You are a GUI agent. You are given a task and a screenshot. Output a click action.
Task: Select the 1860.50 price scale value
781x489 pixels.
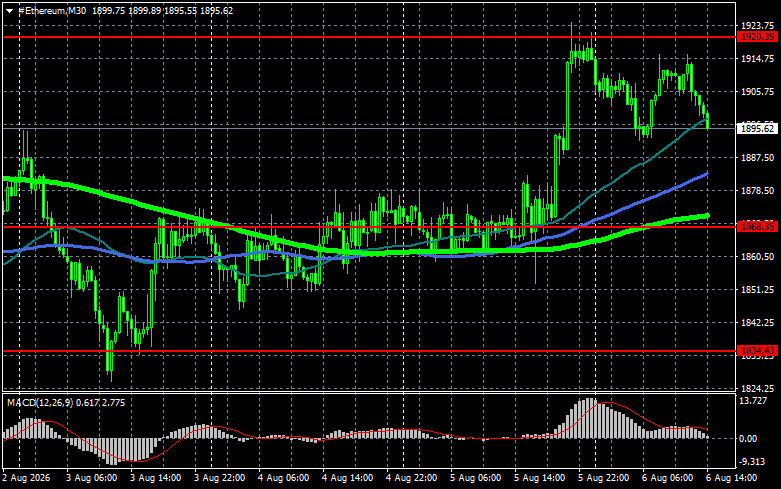(x=757, y=256)
